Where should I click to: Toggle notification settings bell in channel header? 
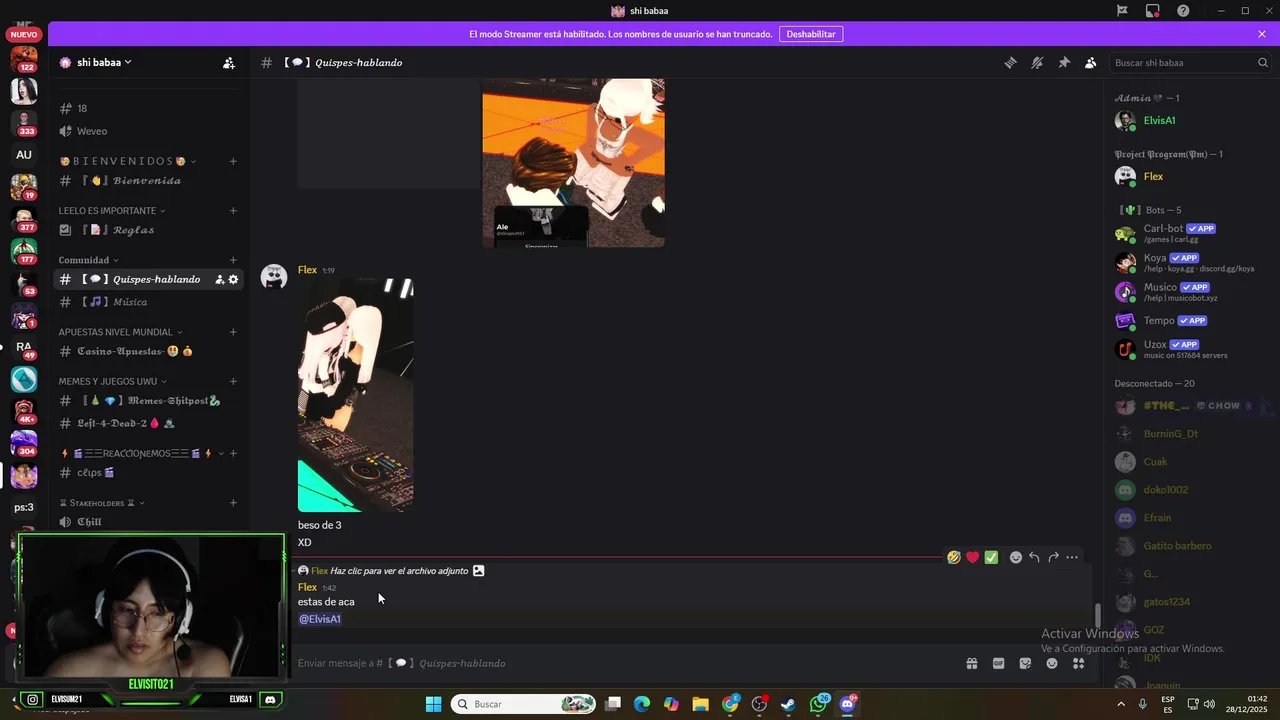tap(1037, 62)
